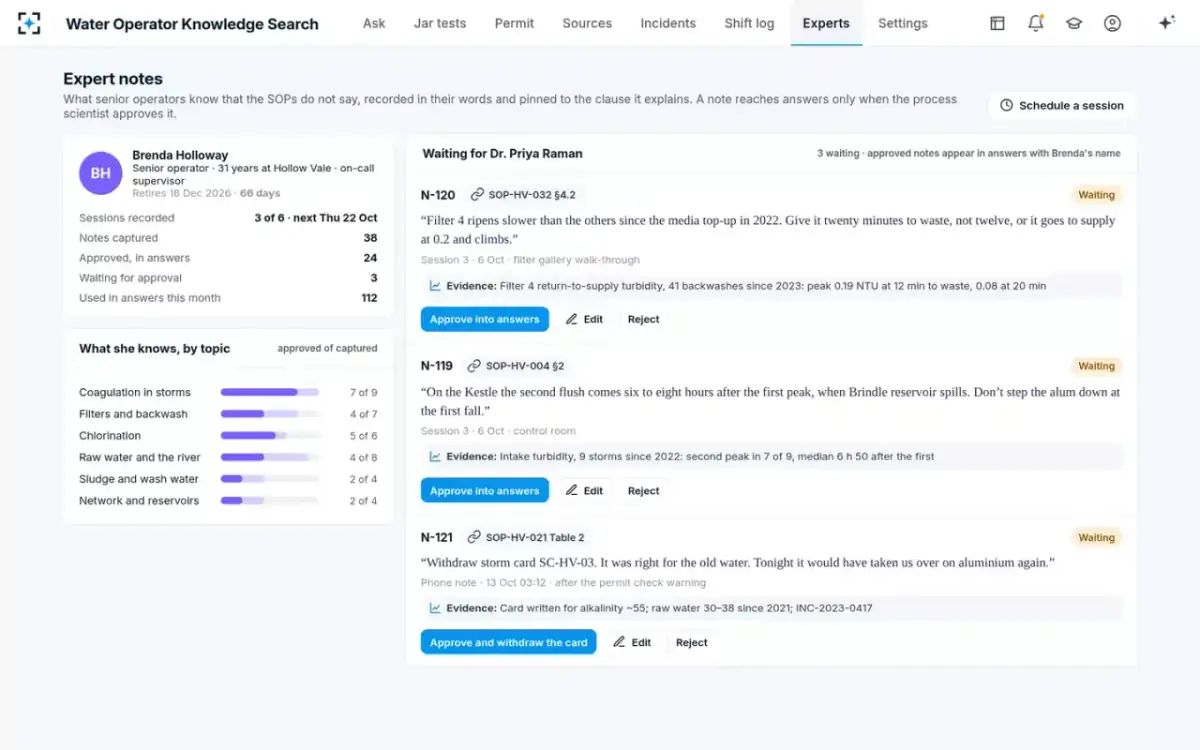This screenshot has width=1200, height=750.
Task: Reject note N-120
Action: [644, 319]
